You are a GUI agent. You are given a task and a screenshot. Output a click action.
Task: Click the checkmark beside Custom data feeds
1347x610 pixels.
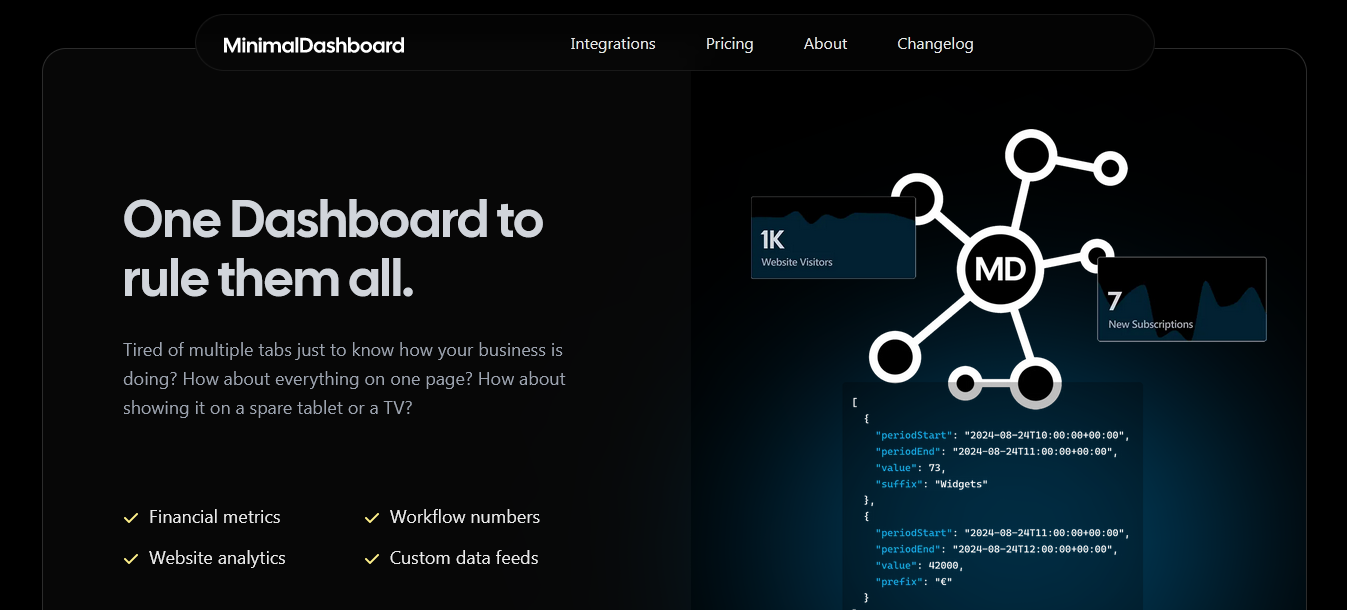372,559
